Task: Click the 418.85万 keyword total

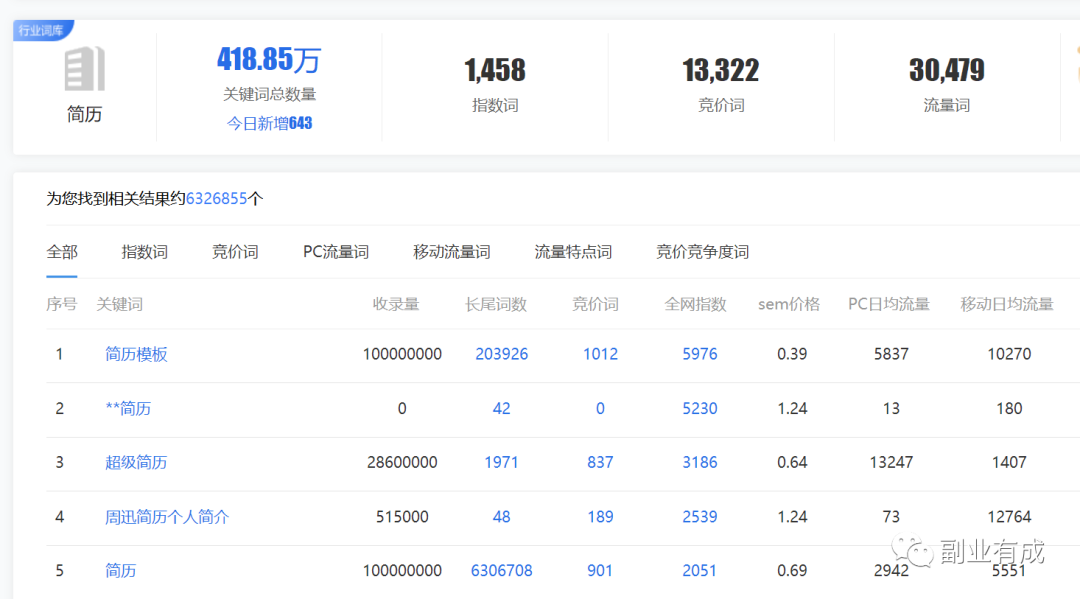Action: 269,59
